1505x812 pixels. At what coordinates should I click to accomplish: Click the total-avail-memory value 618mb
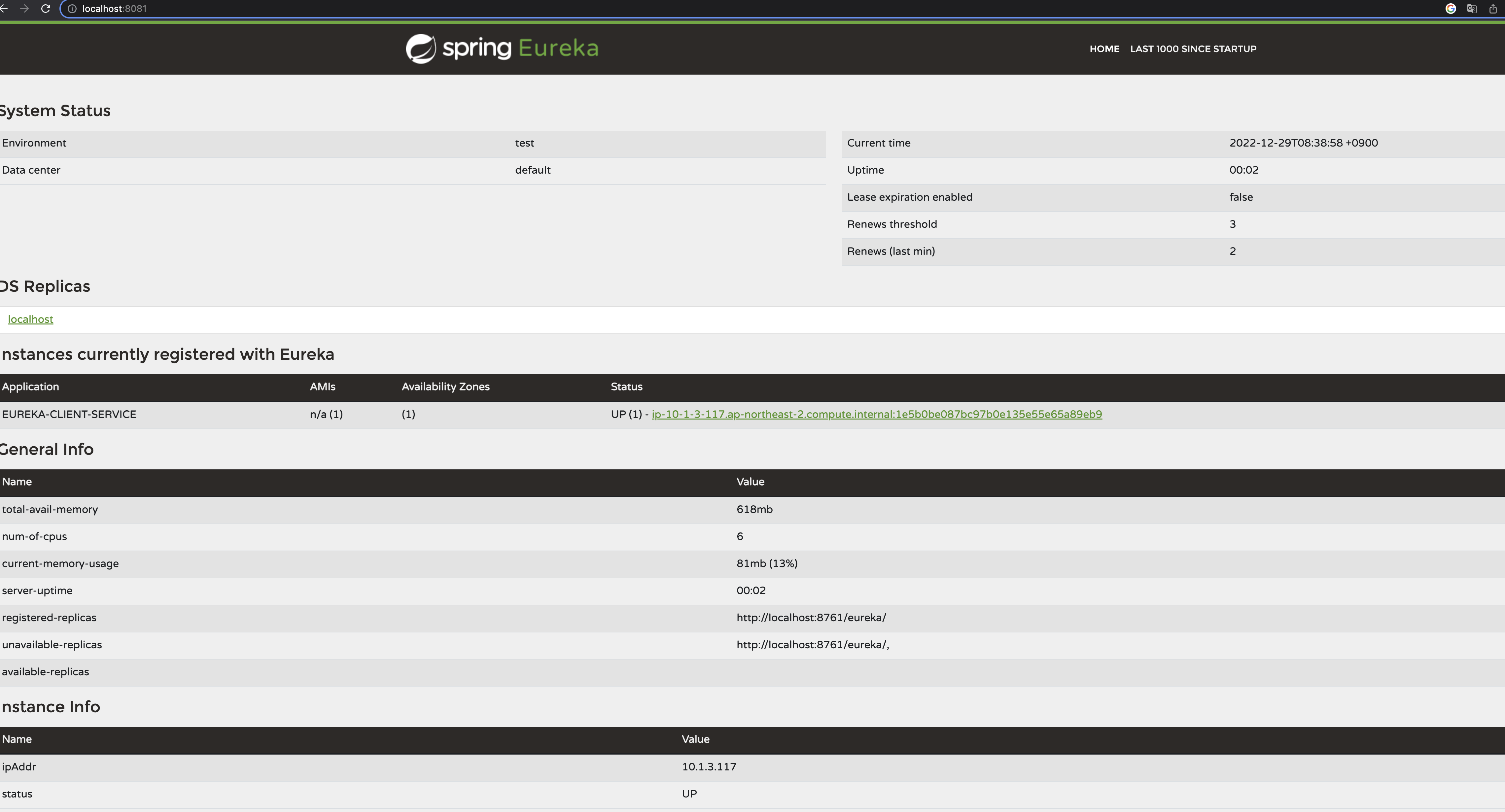pyautogui.click(x=754, y=509)
